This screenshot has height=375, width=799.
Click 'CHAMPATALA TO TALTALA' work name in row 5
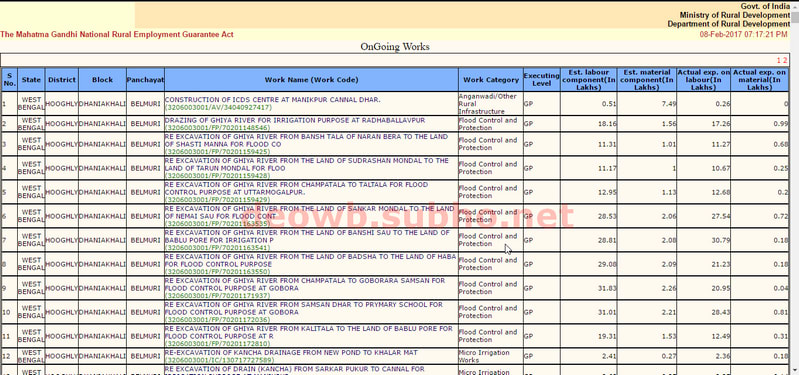point(297,189)
